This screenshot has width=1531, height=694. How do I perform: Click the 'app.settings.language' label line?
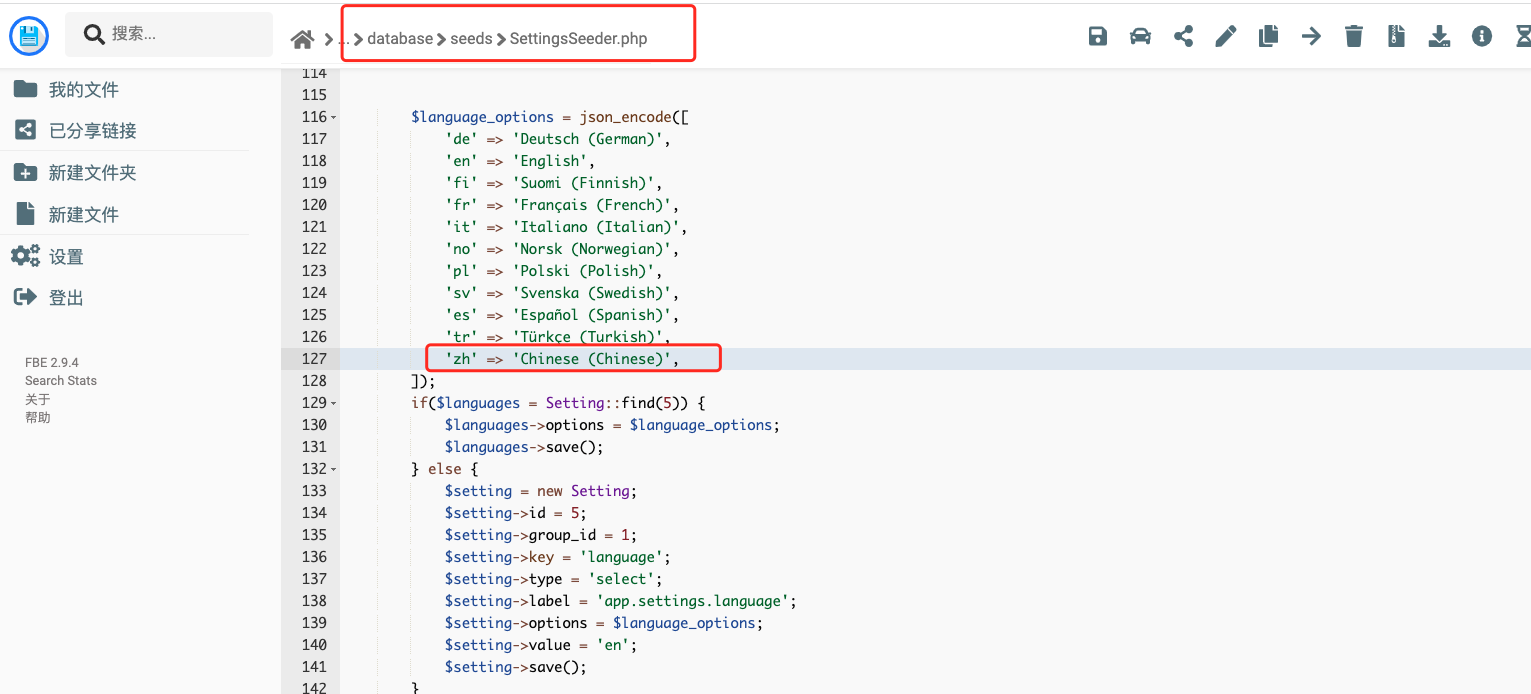click(x=620, y=601)
